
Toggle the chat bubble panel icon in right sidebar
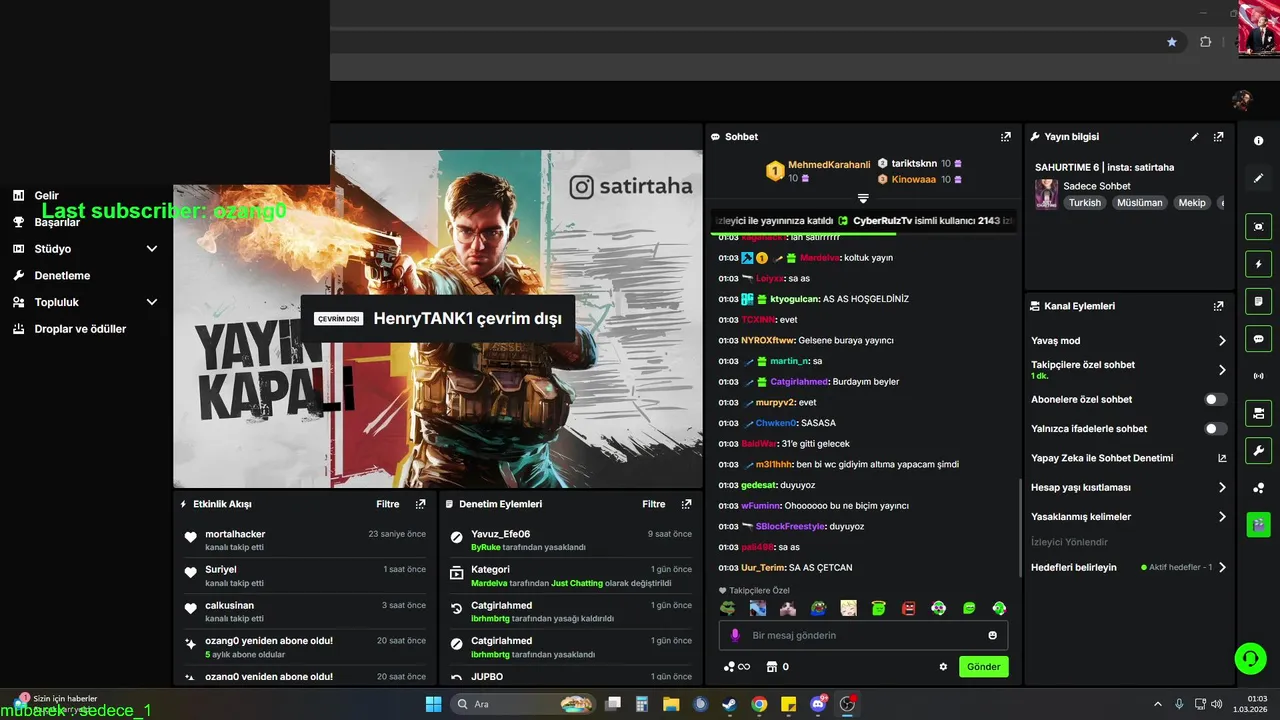click(x=1258, y=338)
